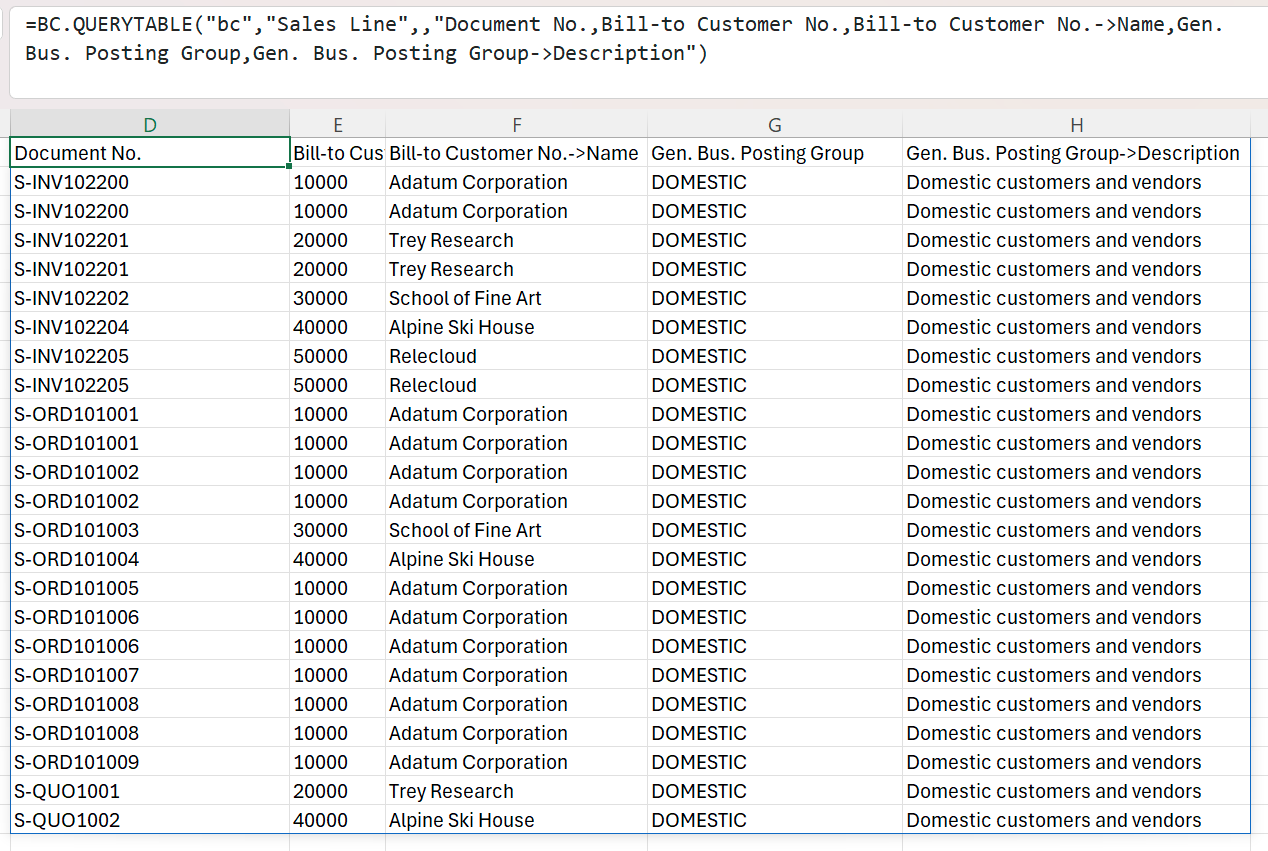Select the 'Bill-to Customer No.->Name' header cell
Image resolution: width=1268 pixels, height=851 pixels.
tap(517, 153)
